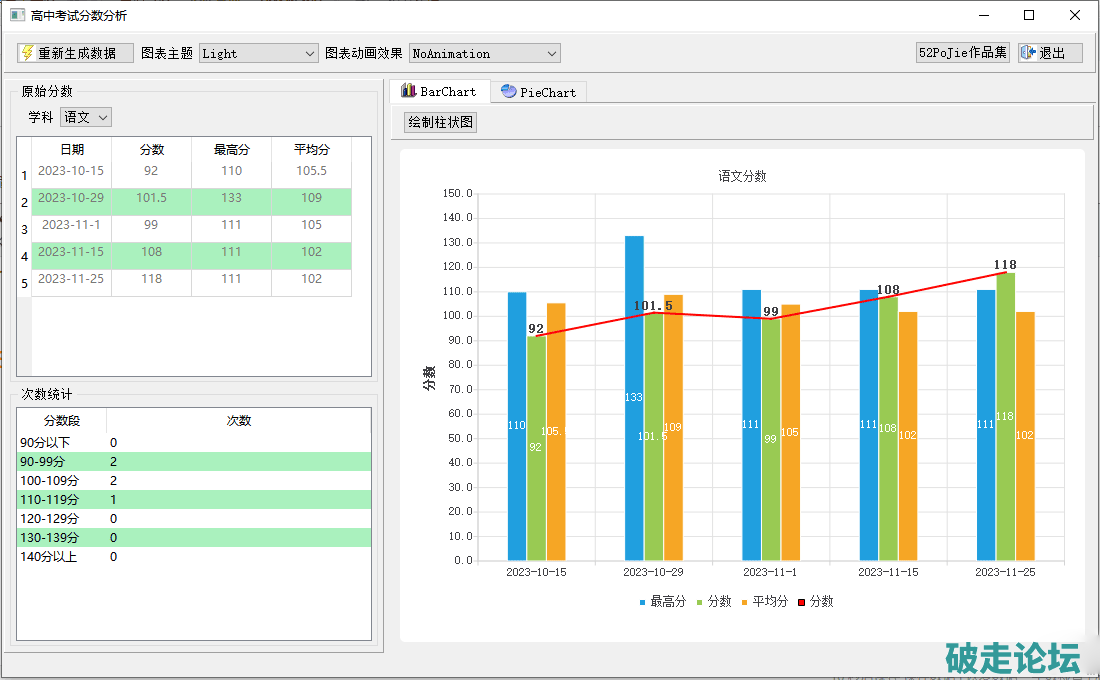Select the BarChart tab

point(440,92)
